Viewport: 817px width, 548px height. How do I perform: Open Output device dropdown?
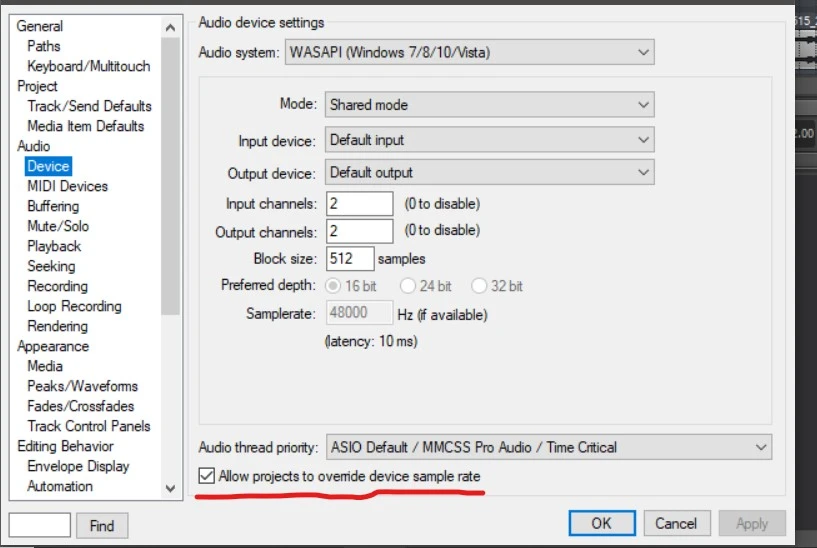pyautogui.click(x=490, y=172)
